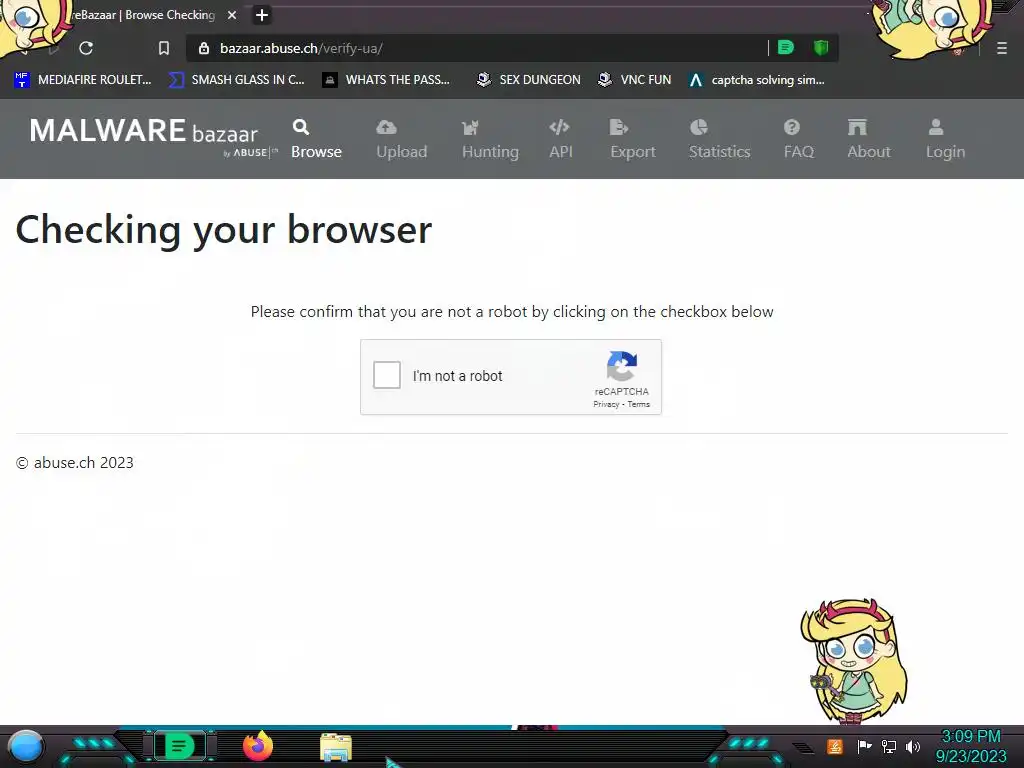Open the reCAPTCHA Terms link
This screenshot has height=768, width=1024.
[639, 404]
